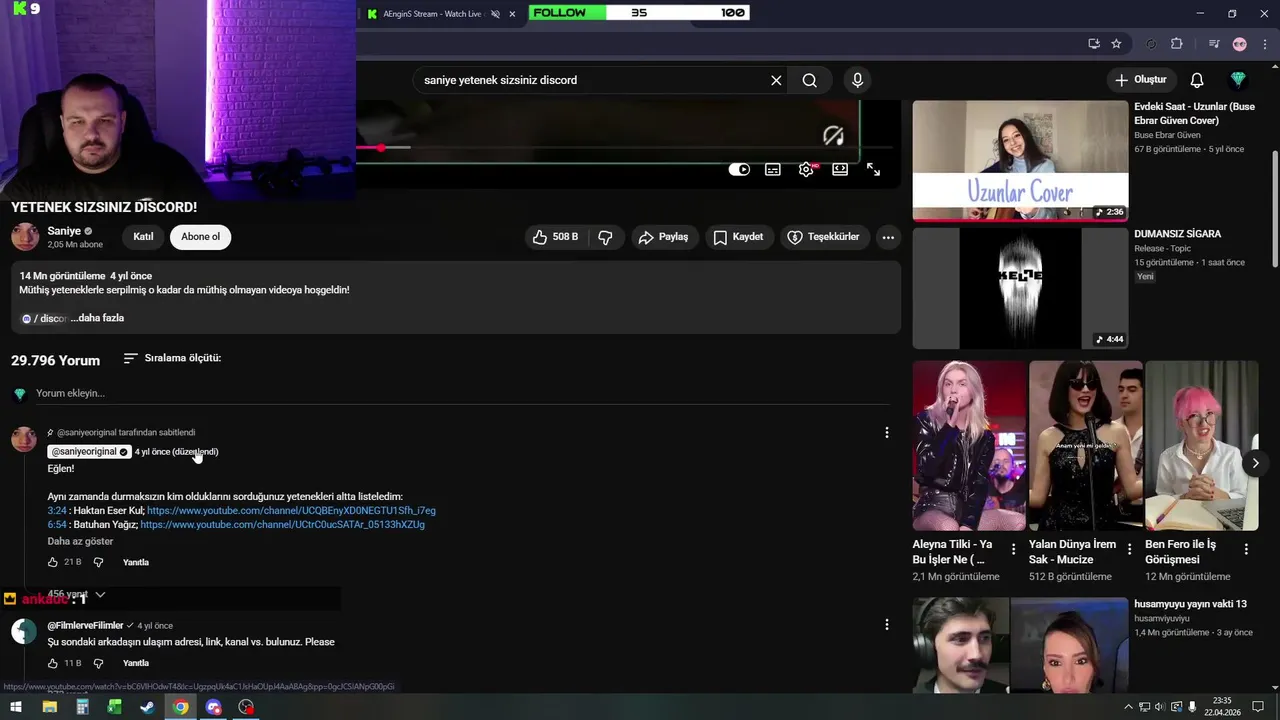Open Steam from the taskbar

147,707
